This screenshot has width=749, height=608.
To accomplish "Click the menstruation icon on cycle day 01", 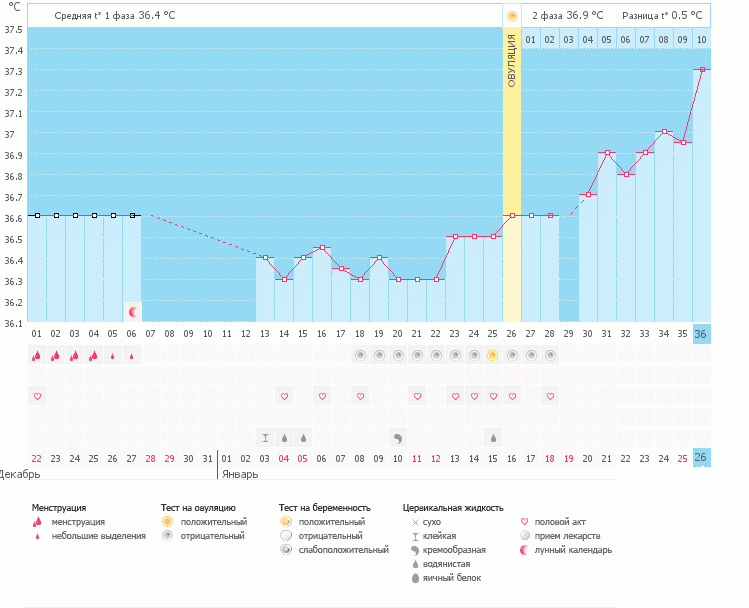I will click(37, 355).
